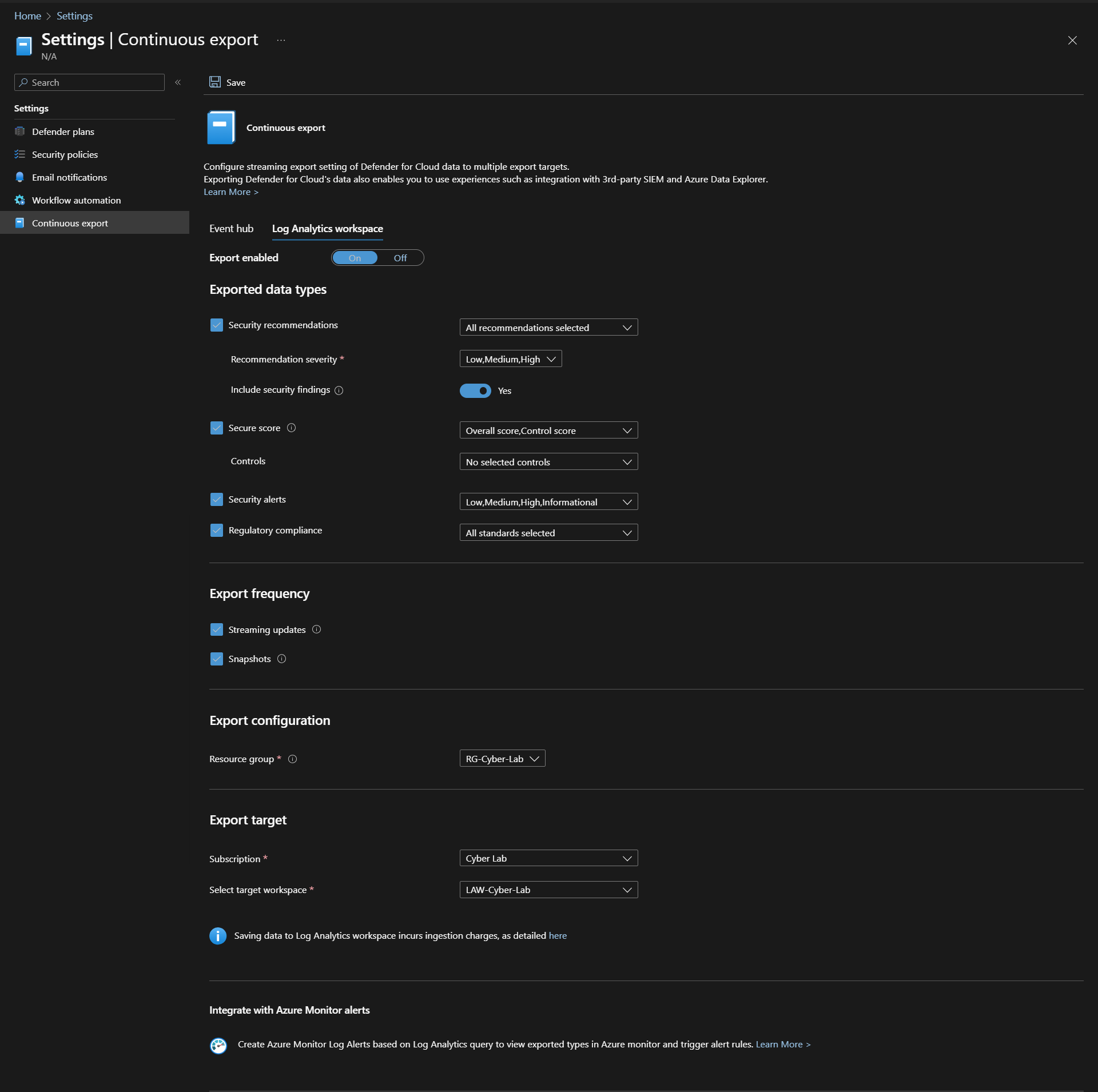Screen dimensions: 1098x1092
Task: Uncheck the Streaming updates checkbox
Action: click(x=217, y=629)
